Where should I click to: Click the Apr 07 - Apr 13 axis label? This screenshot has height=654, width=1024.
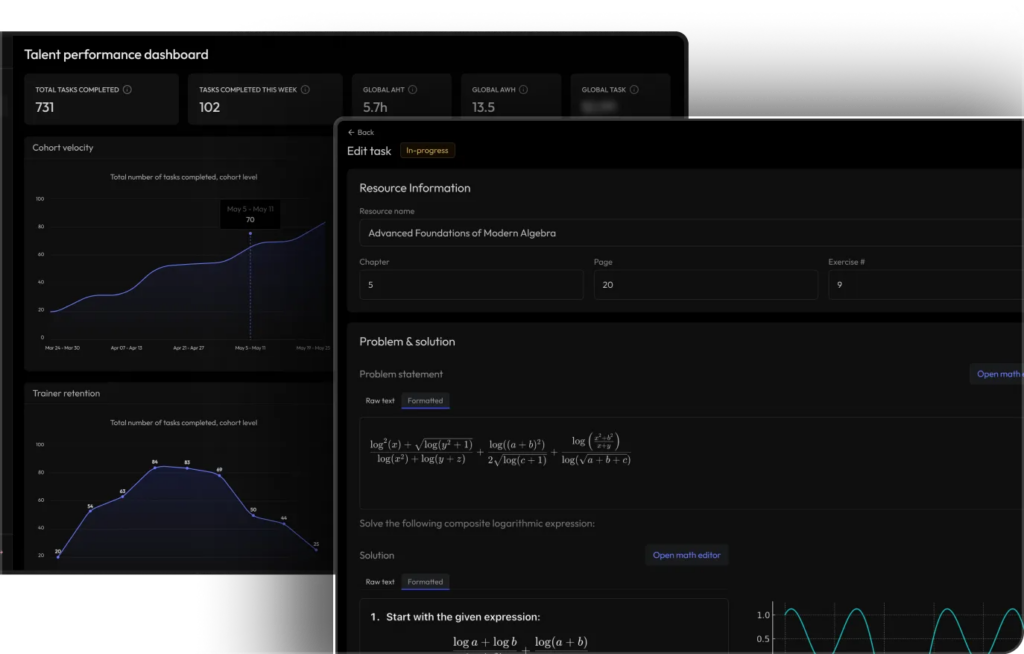pos(126,348)
